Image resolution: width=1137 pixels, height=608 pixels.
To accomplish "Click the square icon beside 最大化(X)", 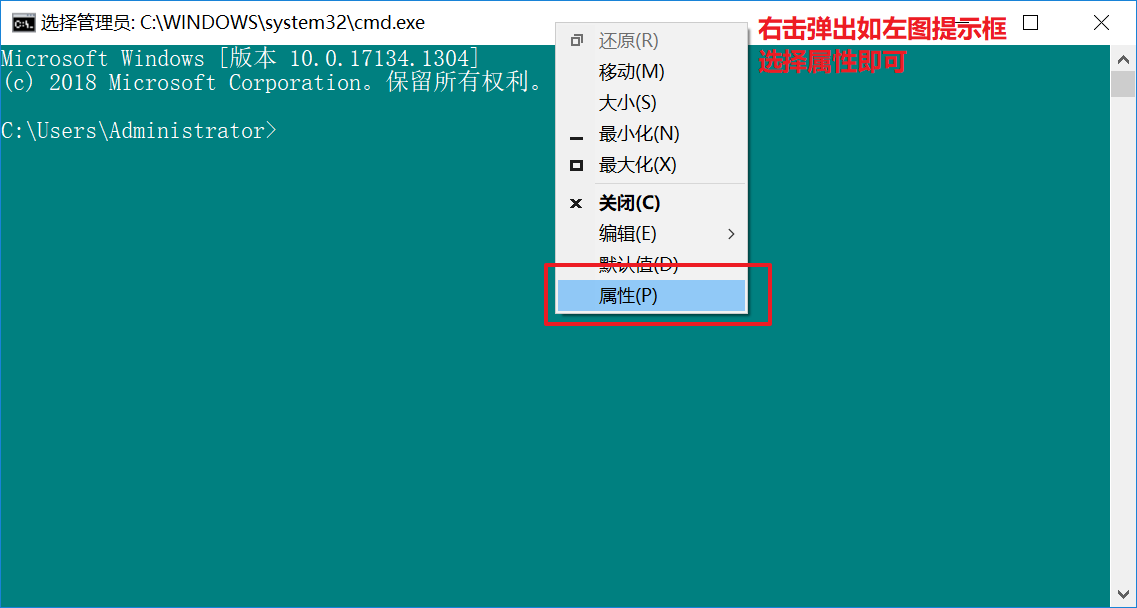I will click(576, 164).
